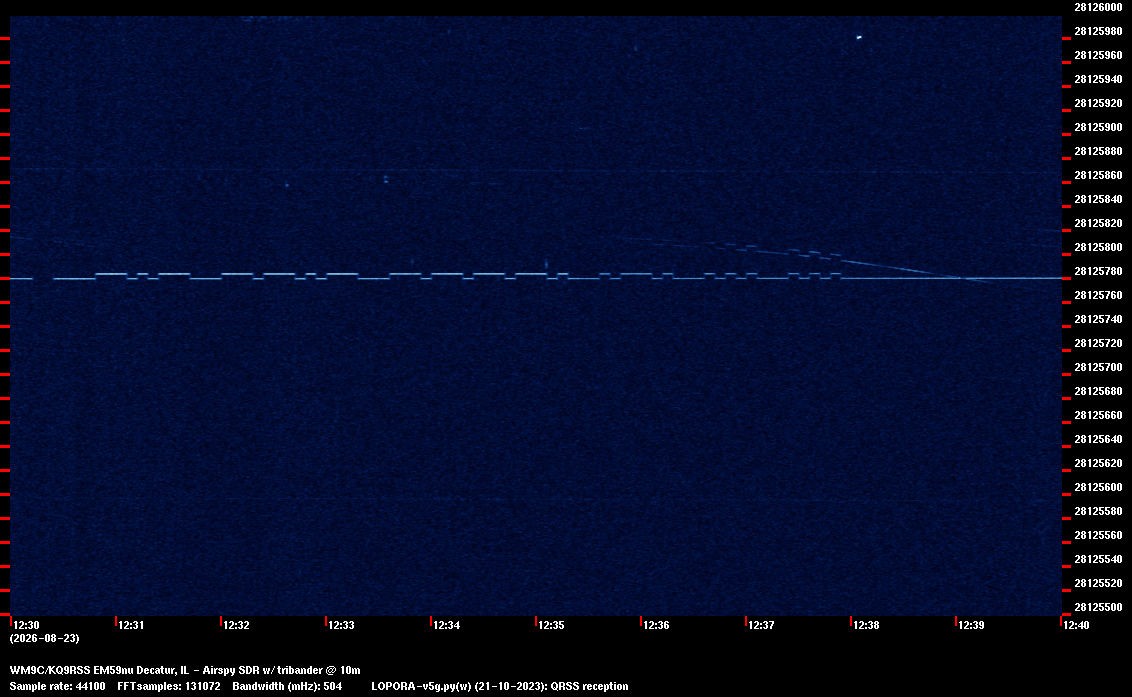The image size is (1132, 697).
Task: Click the 12:38 time axis label
Action: point(866,625)
